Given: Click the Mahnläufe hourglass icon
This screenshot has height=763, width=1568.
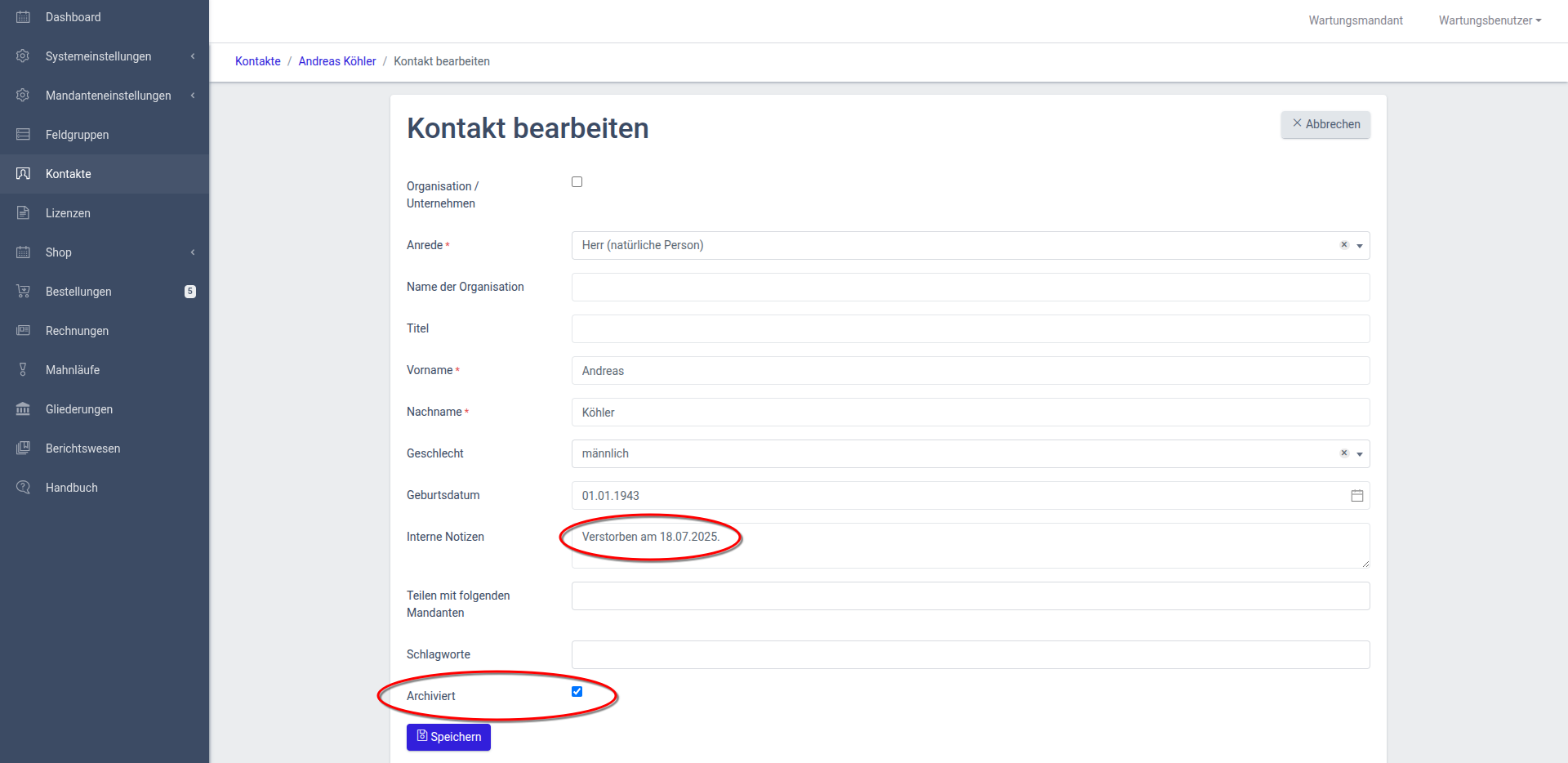Looking at the screenshot, I should coord(23,370).
